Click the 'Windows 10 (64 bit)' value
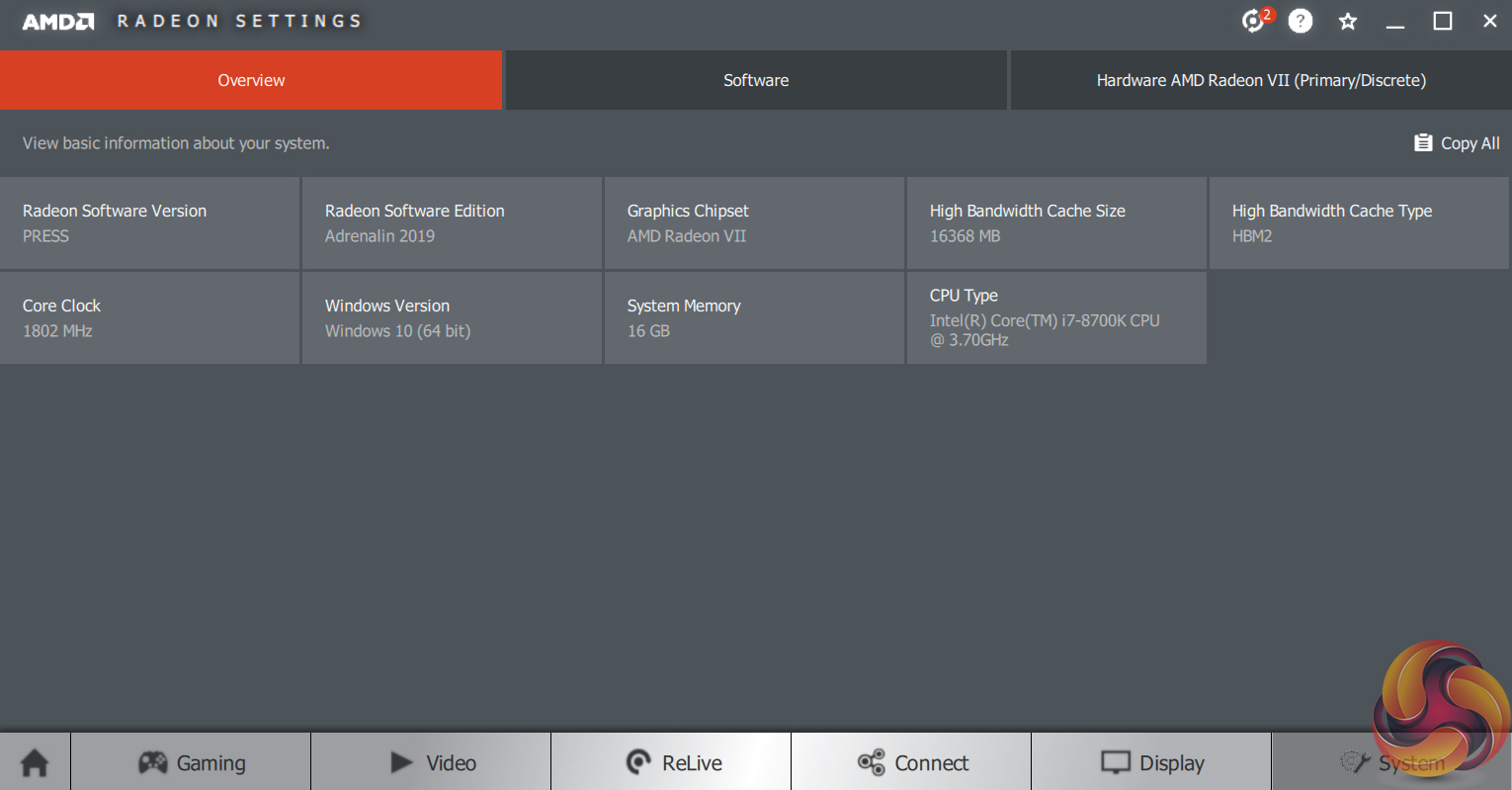This screenshot has height=790, width=1512. click(397, 331)
